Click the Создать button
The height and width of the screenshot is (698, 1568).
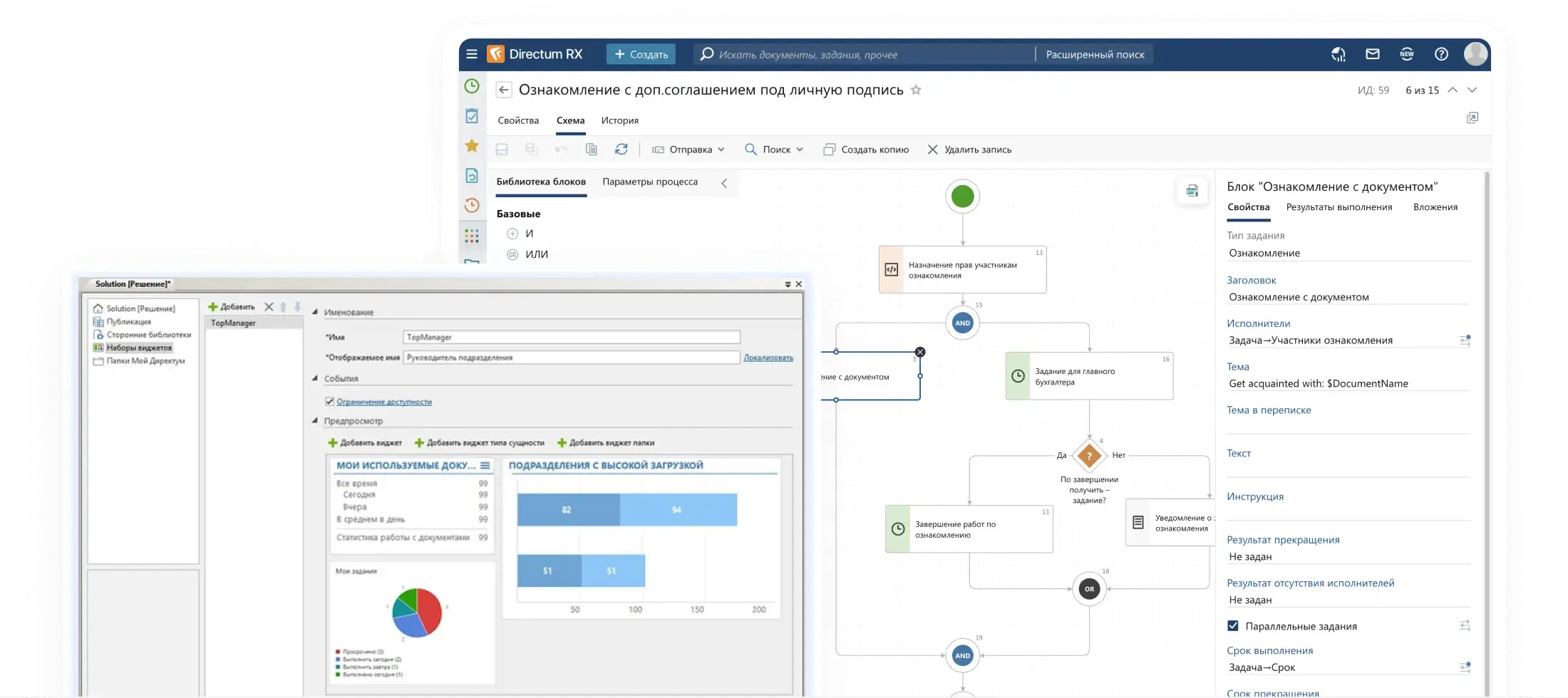(x=641, y=54)
